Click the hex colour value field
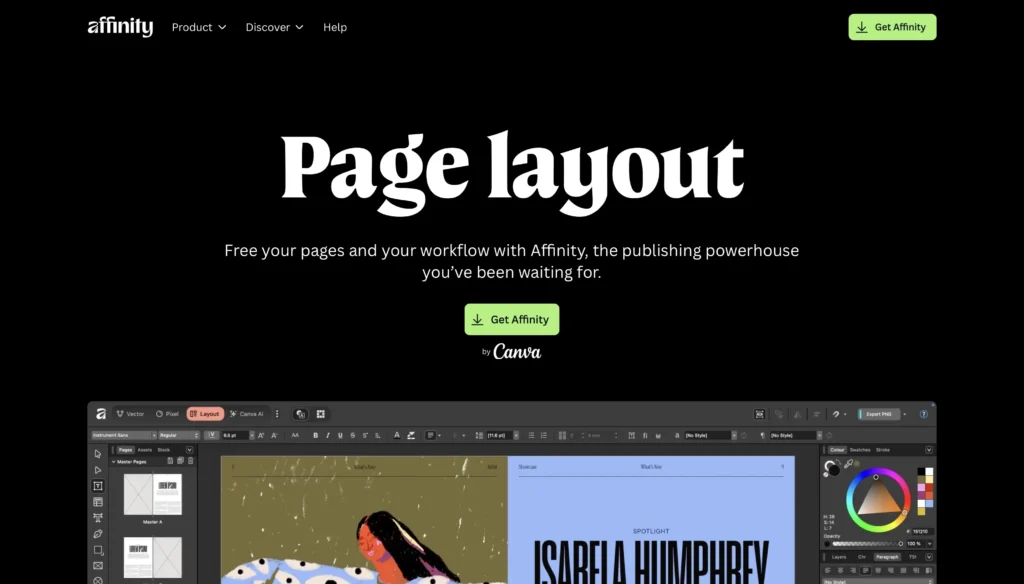This screenshot has width=1024, height=584. click(x=922, y=532)
